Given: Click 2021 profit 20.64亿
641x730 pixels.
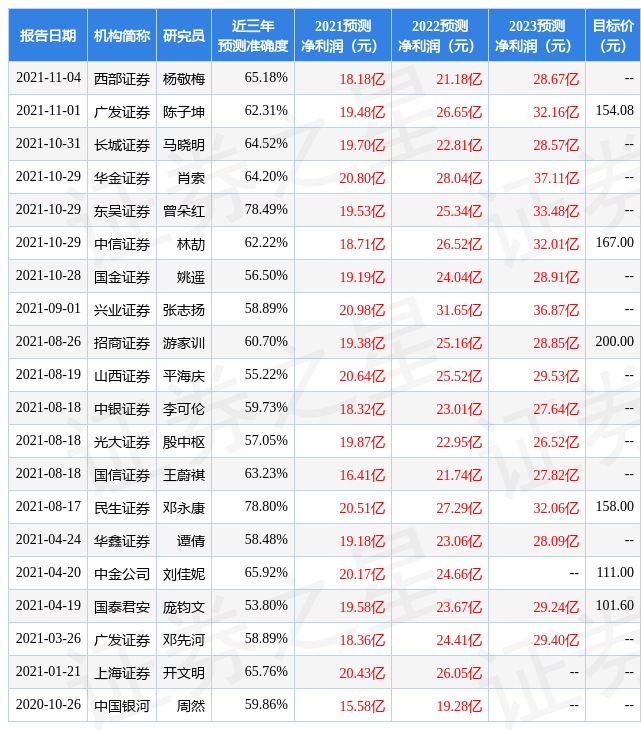Looking at the screenshot, I should (x=362, y=376).
